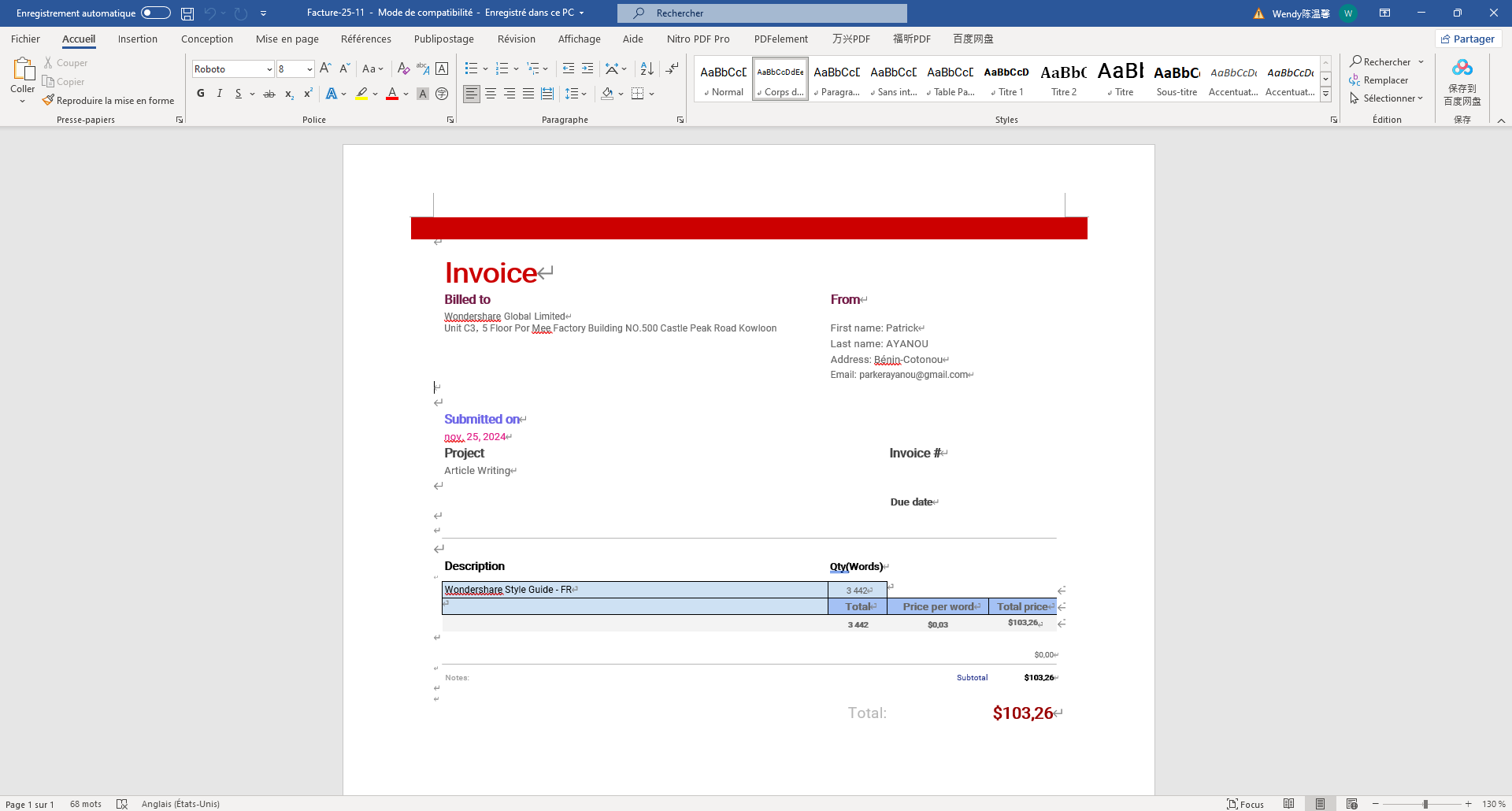Click the 68 mots word count
Screen dimensions: 1512x811
[86, 804]
